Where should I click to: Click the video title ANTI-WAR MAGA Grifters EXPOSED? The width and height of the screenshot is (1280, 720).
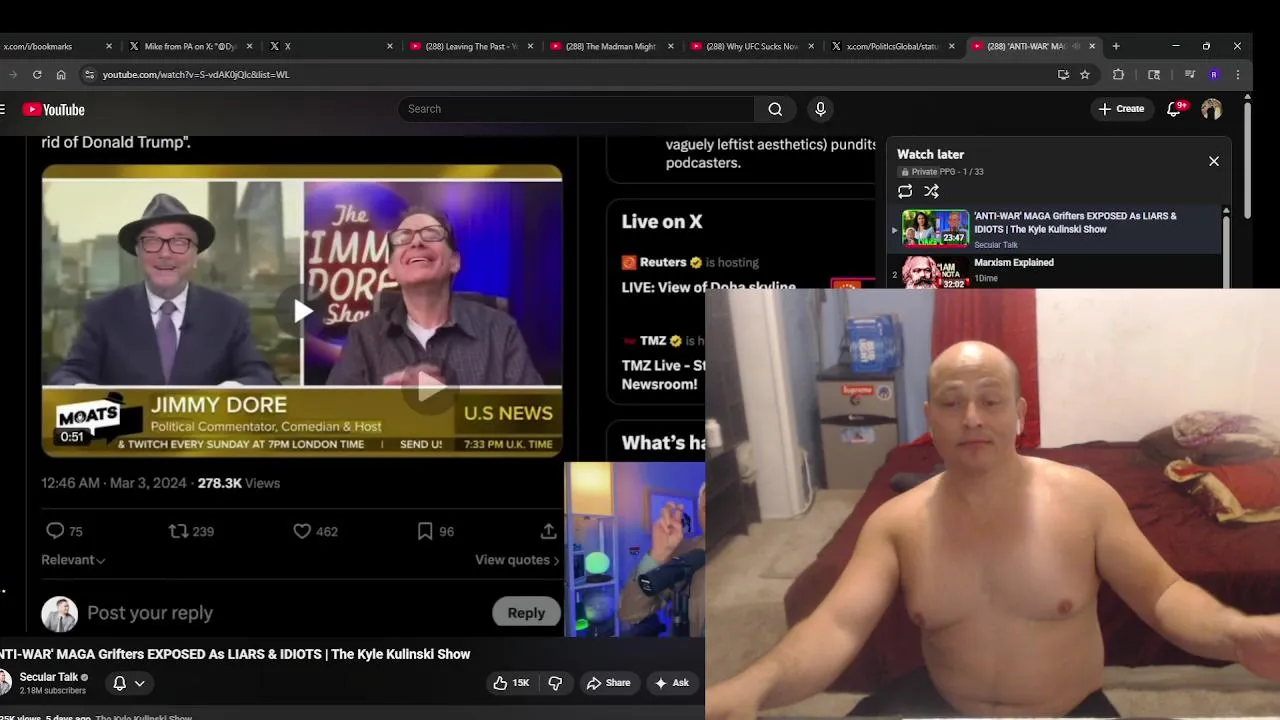(x=235, y=654)
